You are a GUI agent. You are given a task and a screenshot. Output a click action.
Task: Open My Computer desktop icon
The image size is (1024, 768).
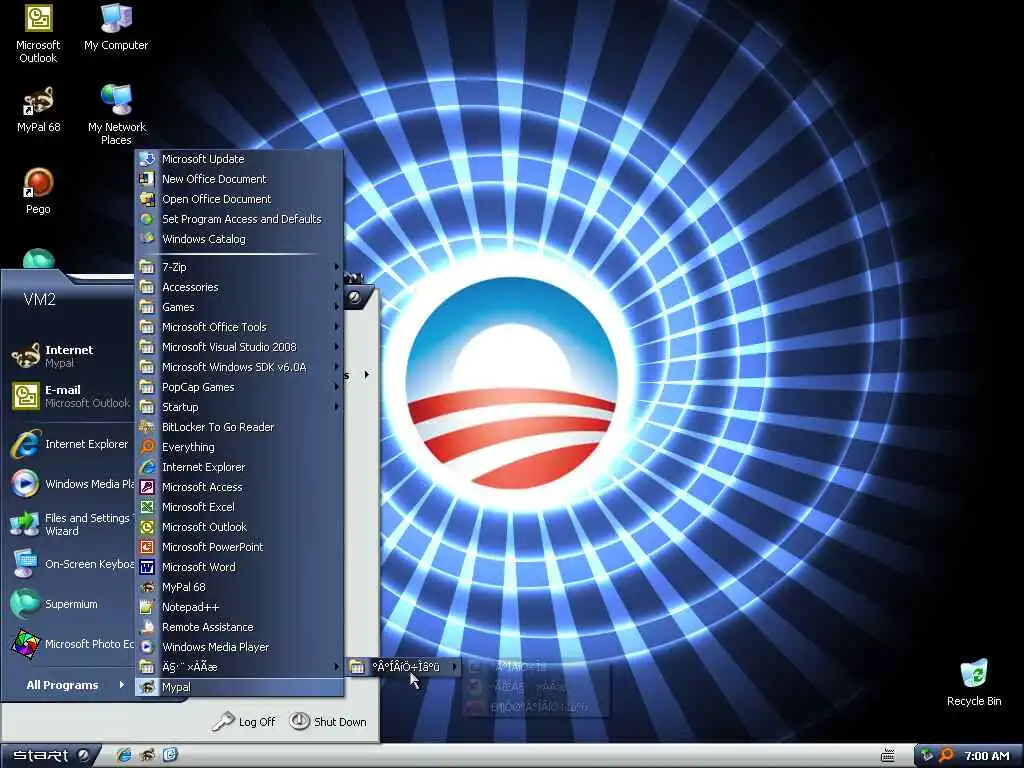[x=116, y=27]
